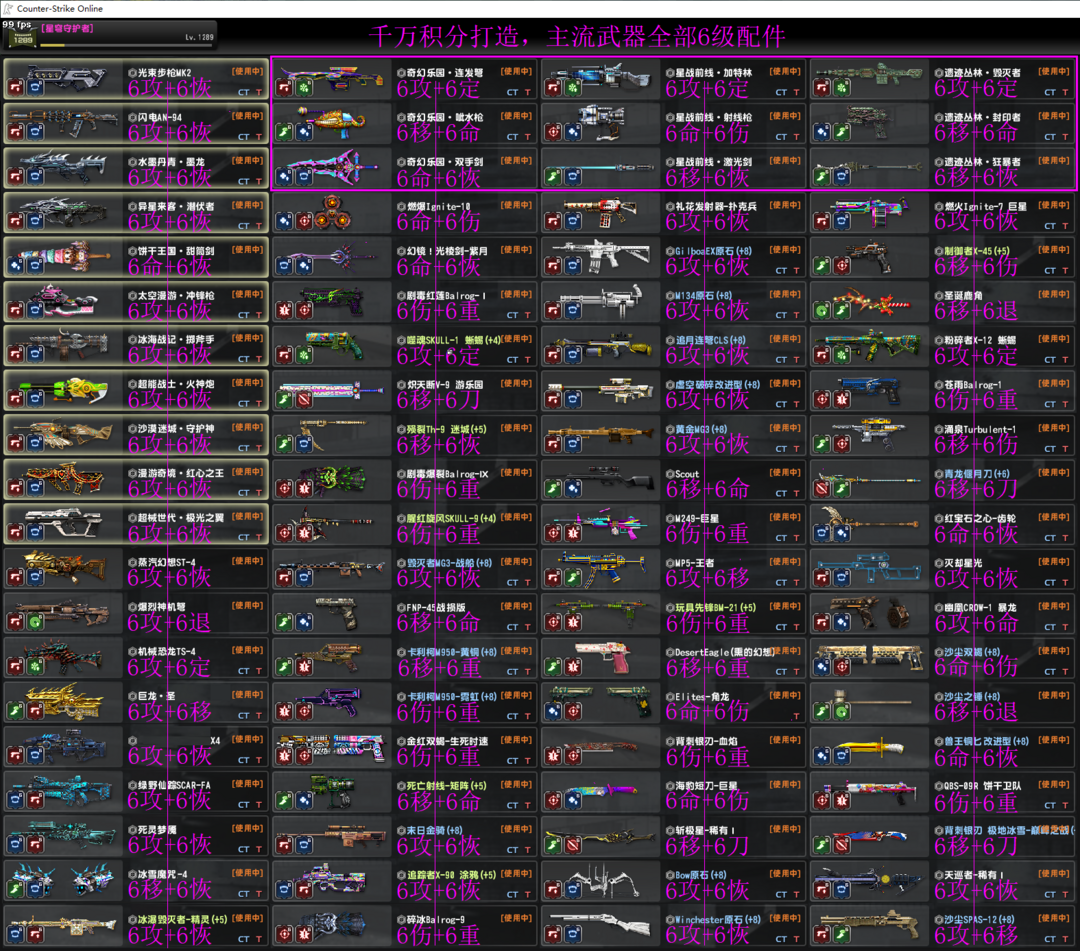Click green boot icon on 星战前线·激光剑 card
This screenshot has width=1080, height=951.
[553, 177]
